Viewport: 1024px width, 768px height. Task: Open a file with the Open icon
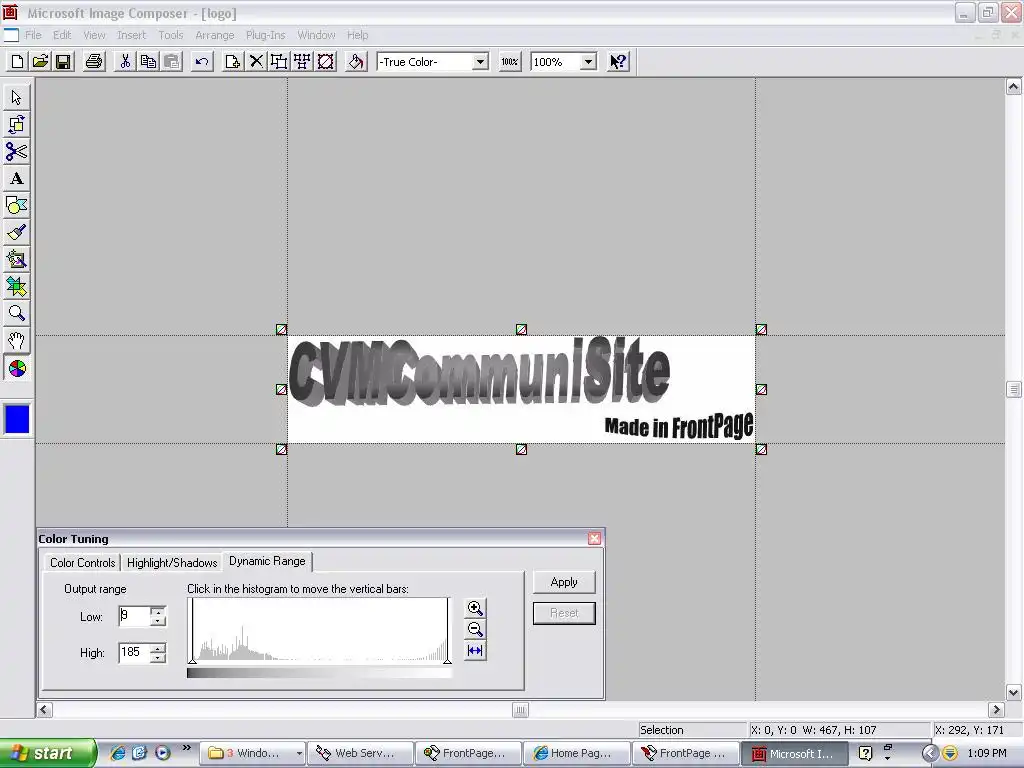[40, 62]
